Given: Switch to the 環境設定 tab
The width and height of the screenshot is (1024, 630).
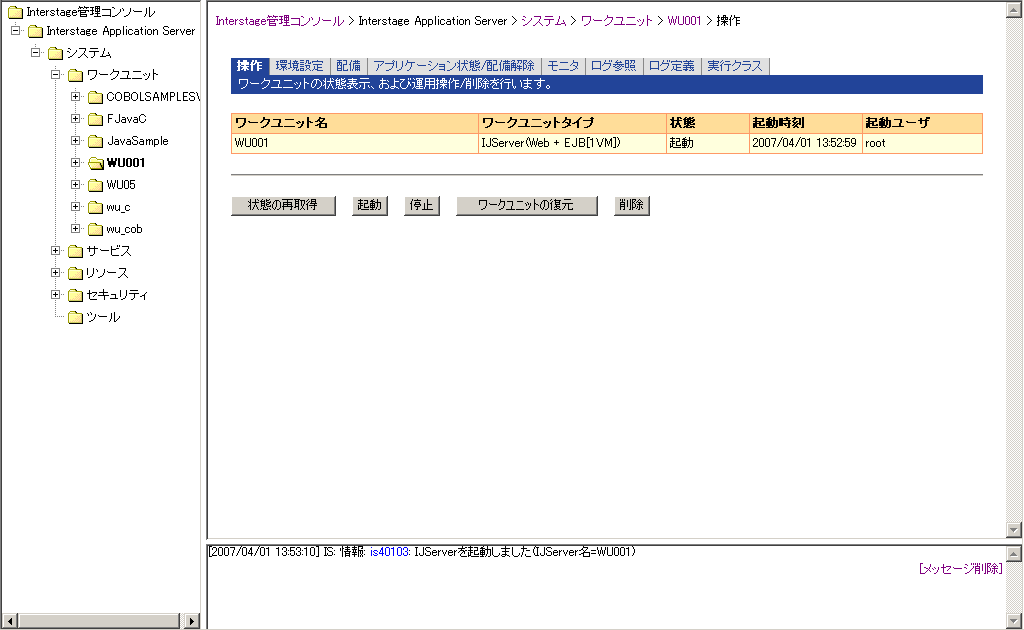Looking at the screenshot, I should click(299, 66).
